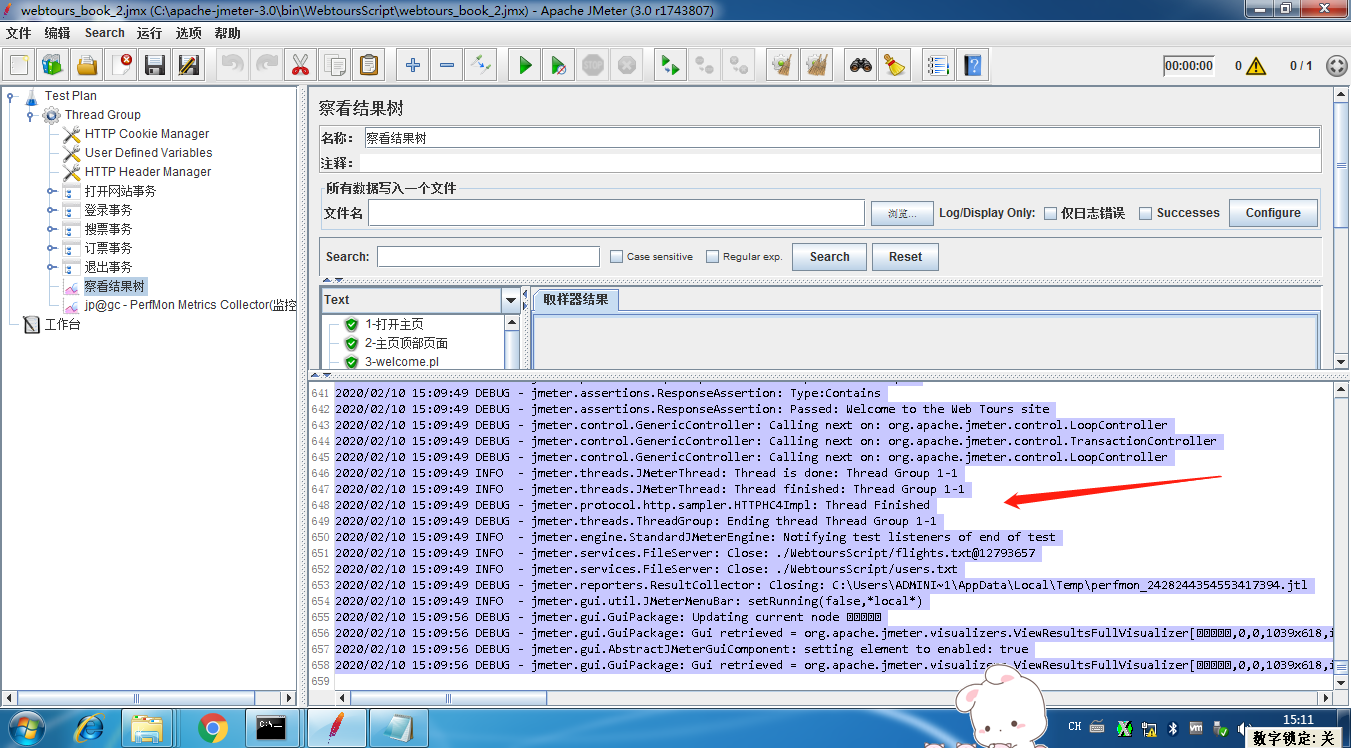Viewport: 1351px width, 748px height.
Task: Open the Search menu
Action: (x=104, y=33)
